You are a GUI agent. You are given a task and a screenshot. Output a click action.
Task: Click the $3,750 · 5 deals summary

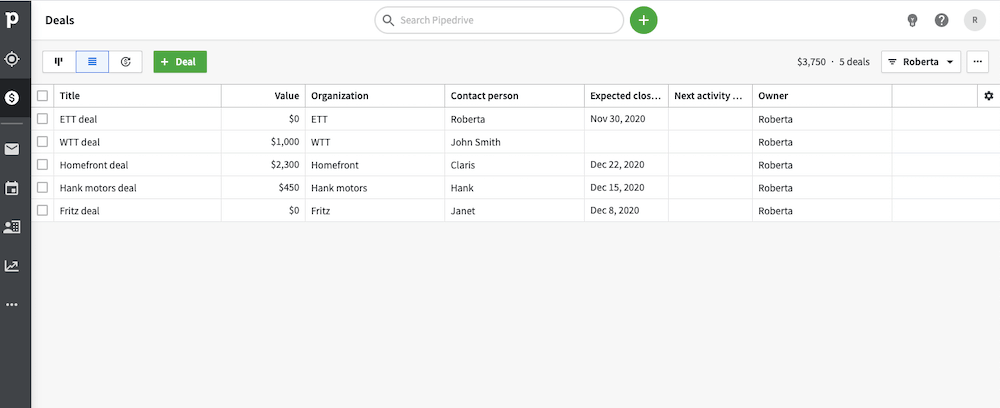coord(833,62)
